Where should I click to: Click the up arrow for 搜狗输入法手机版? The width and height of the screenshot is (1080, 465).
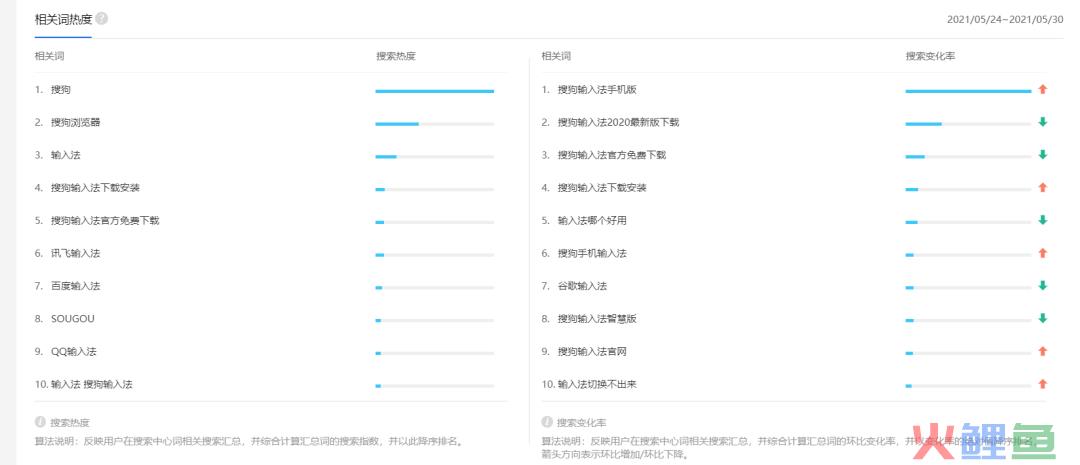(1043, 90)
